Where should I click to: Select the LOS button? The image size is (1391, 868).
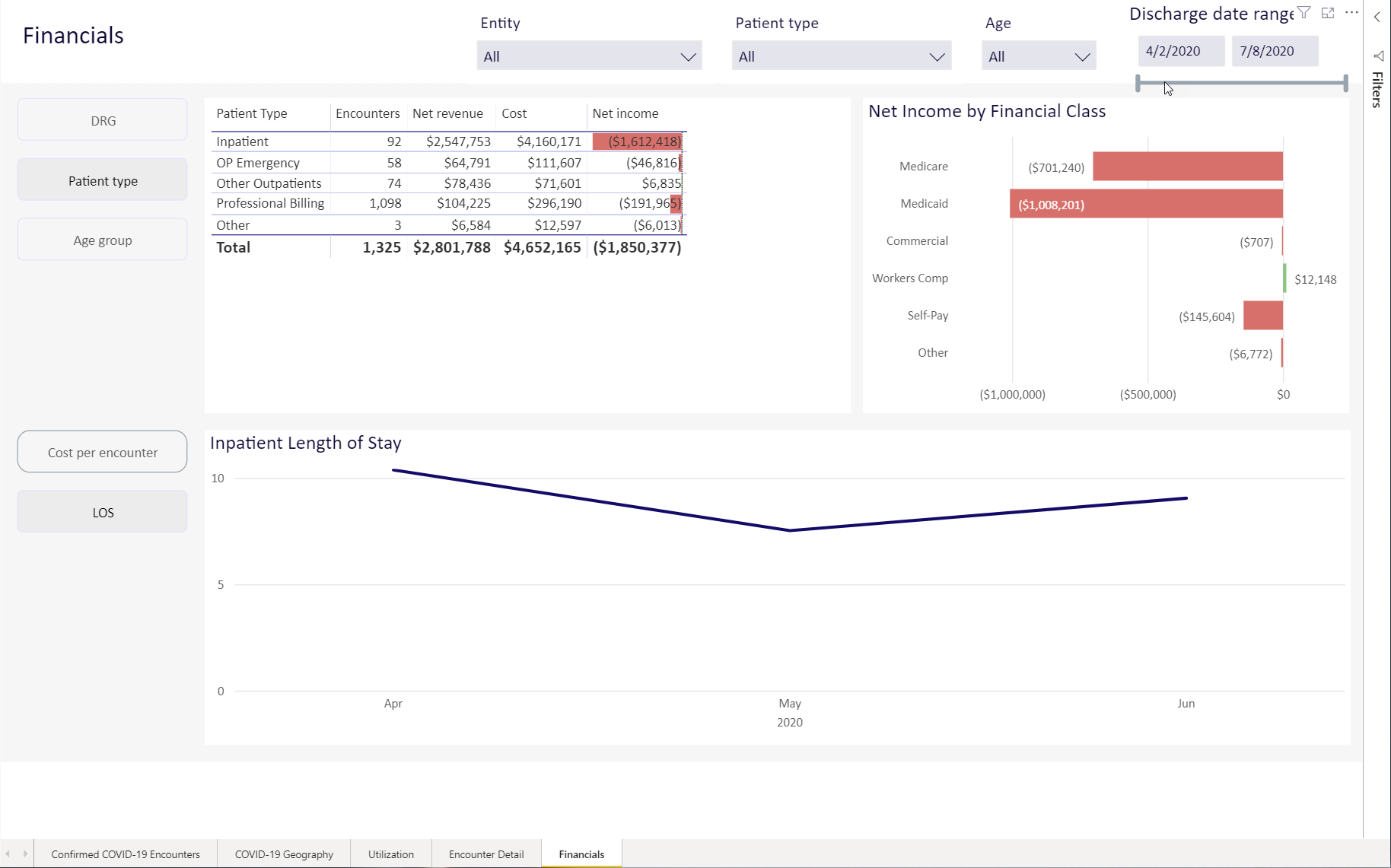tap(103, 512)
